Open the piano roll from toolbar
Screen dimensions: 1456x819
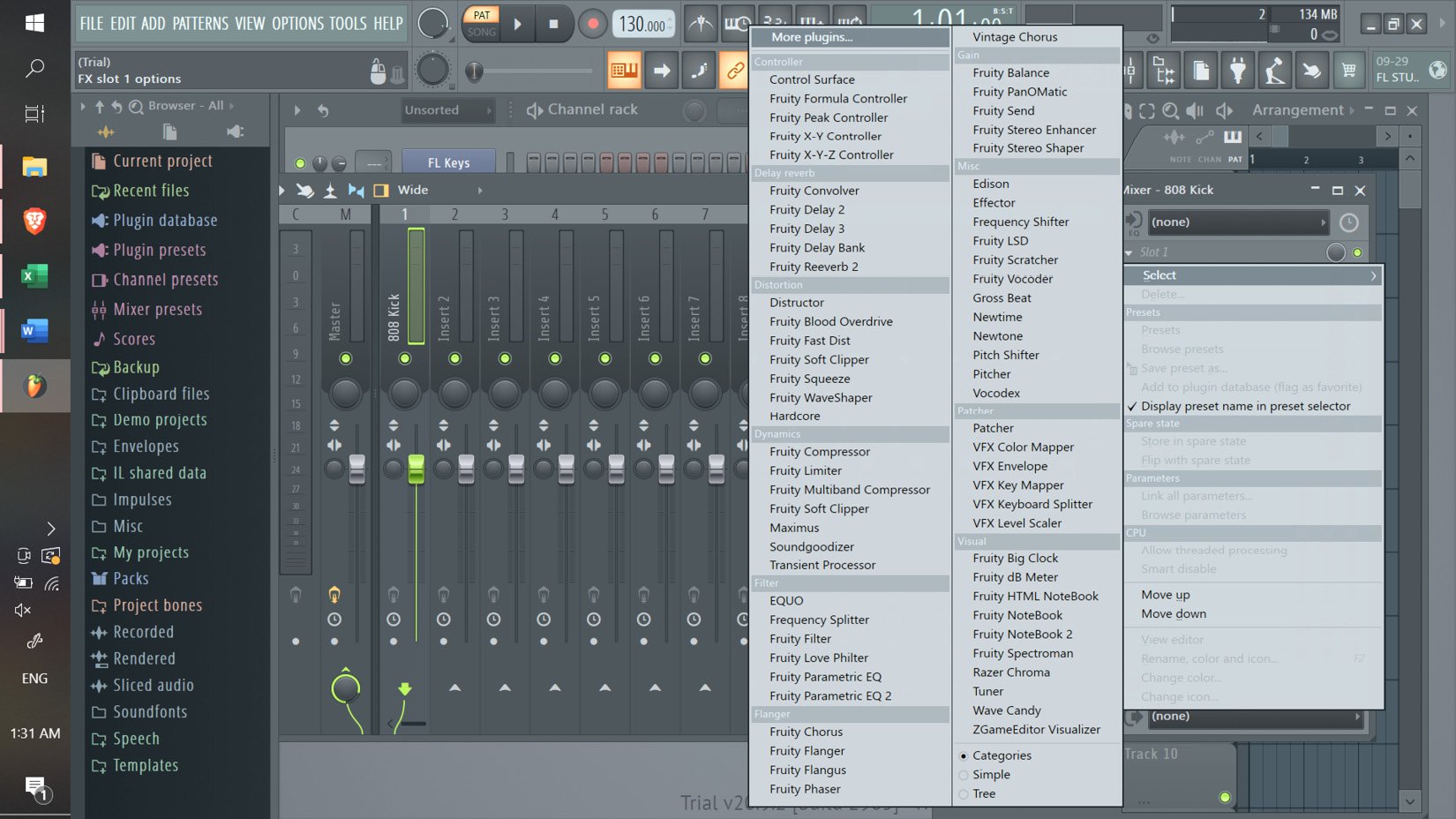tap(625, 71)
